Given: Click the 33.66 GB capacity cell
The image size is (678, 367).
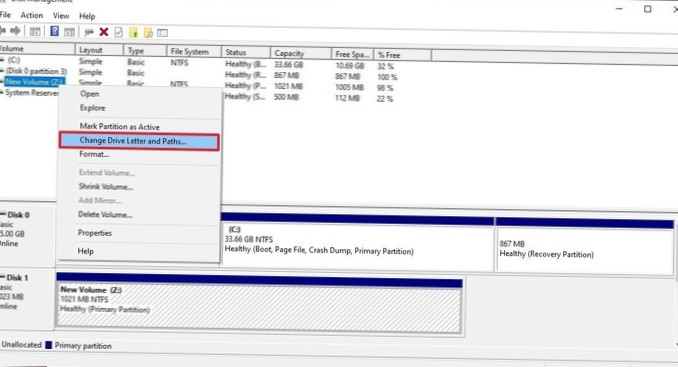Looking at the screenshot, I should click(288, 64).
